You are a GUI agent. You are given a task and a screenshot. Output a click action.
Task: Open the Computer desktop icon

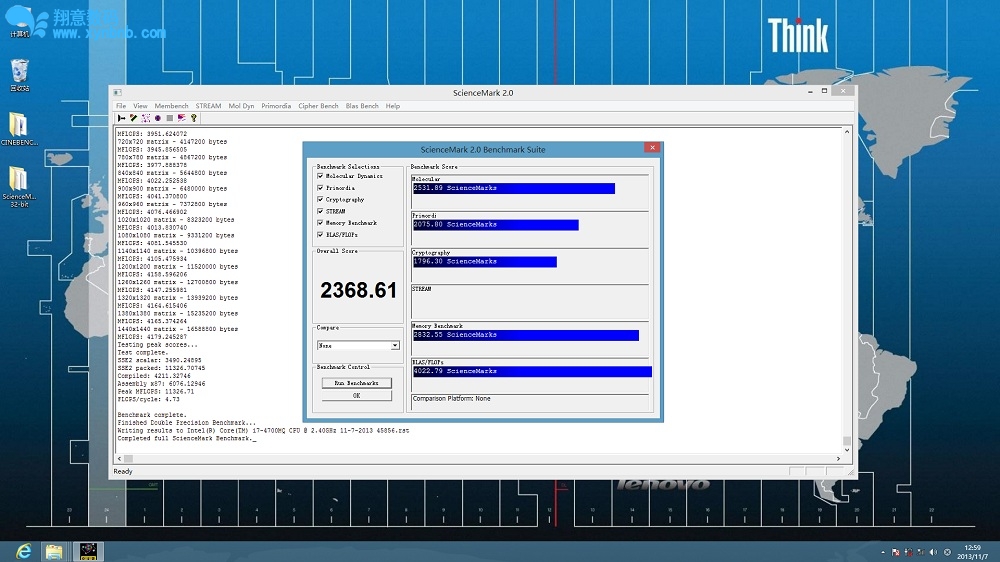[x=19, y=21]
